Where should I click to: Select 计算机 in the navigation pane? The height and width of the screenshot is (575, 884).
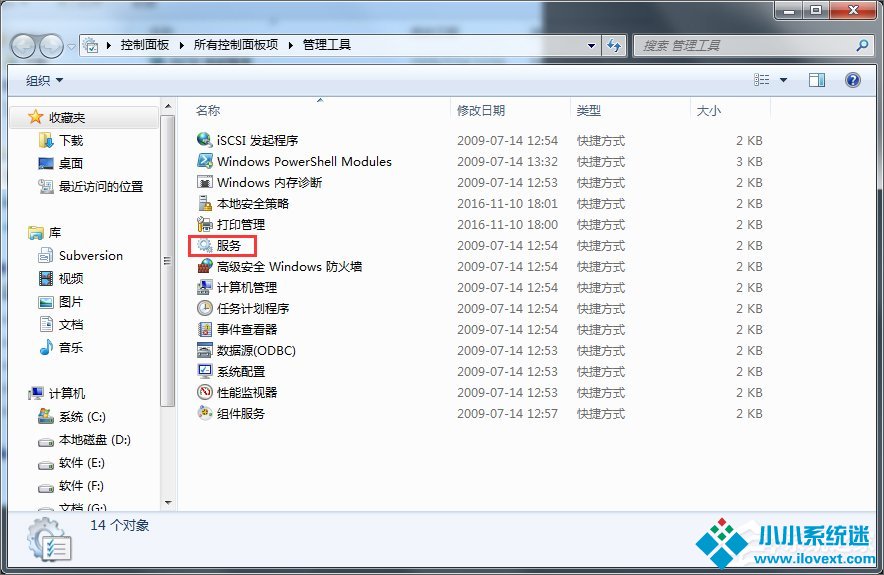[x=67, y=393]
